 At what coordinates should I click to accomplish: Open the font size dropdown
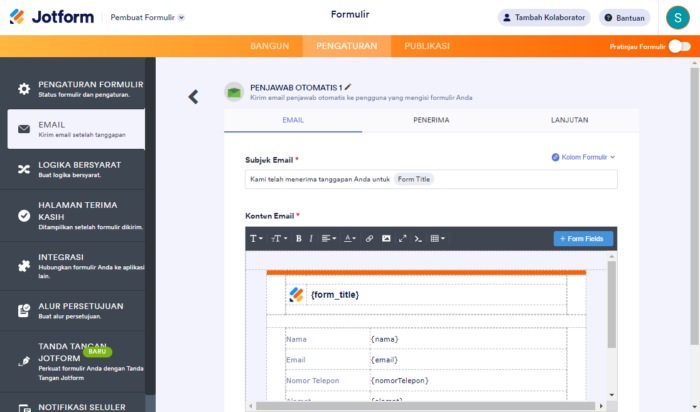click(279, 238)
